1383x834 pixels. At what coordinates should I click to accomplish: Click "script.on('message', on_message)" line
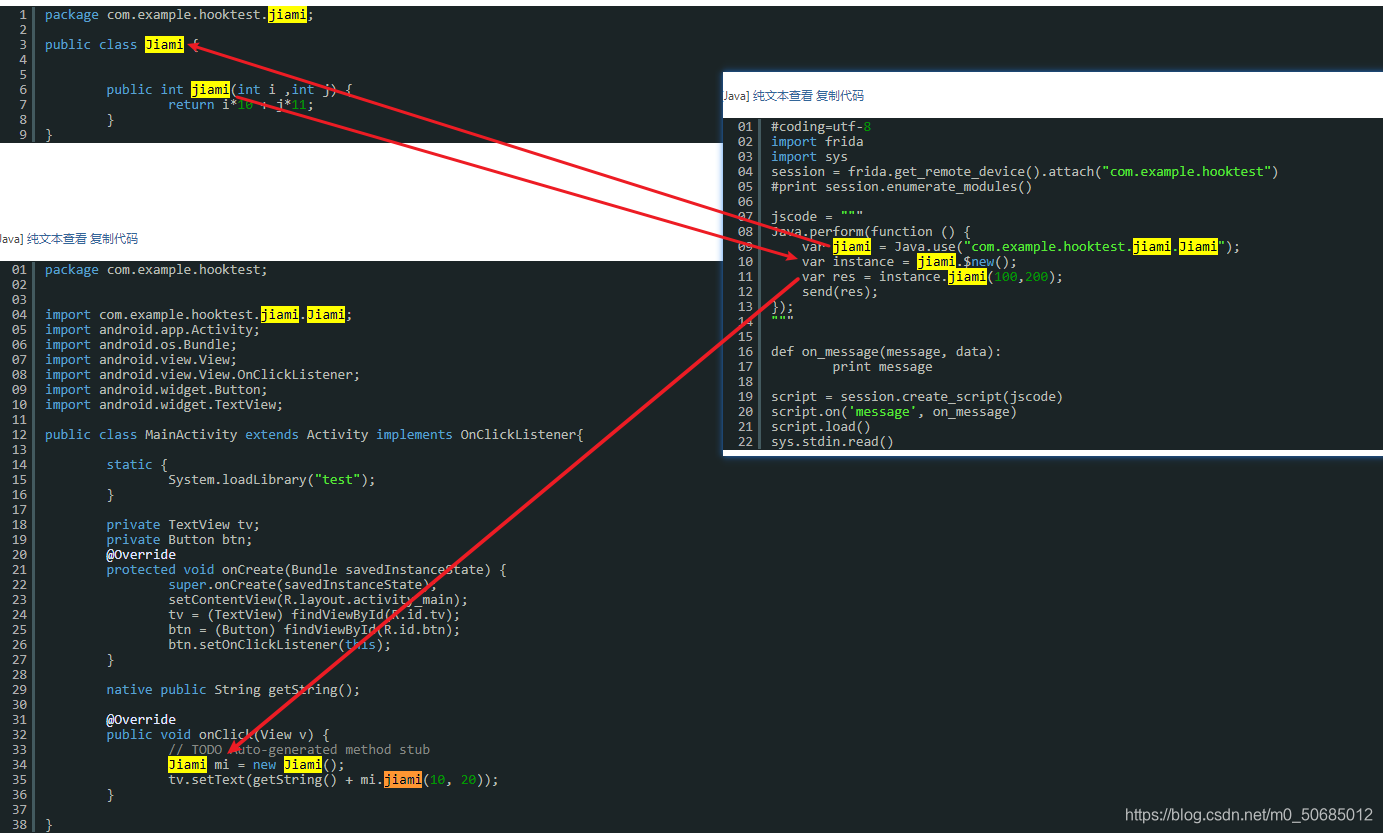pyautogui.click(x=894, y=412)
